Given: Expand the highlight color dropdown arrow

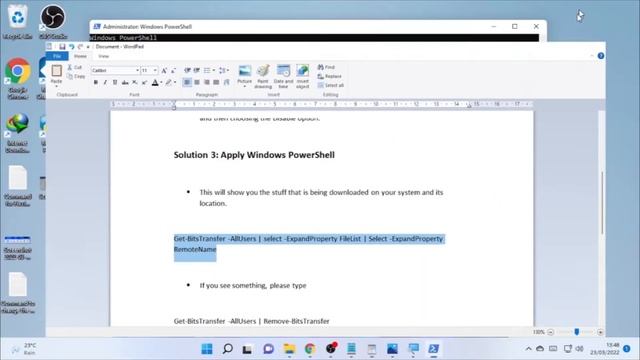Looking at the screenshot, I should pyautogui.click(x=175, y=82).
